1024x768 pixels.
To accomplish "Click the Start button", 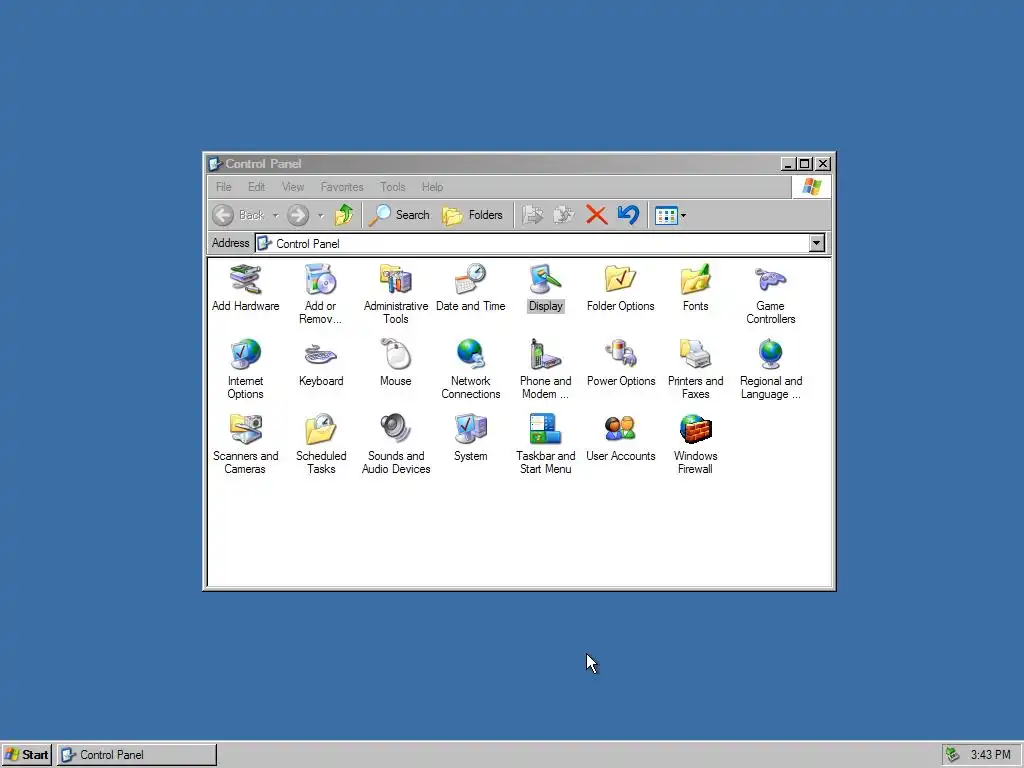I will pyautogui.click(x=27, y=755).
